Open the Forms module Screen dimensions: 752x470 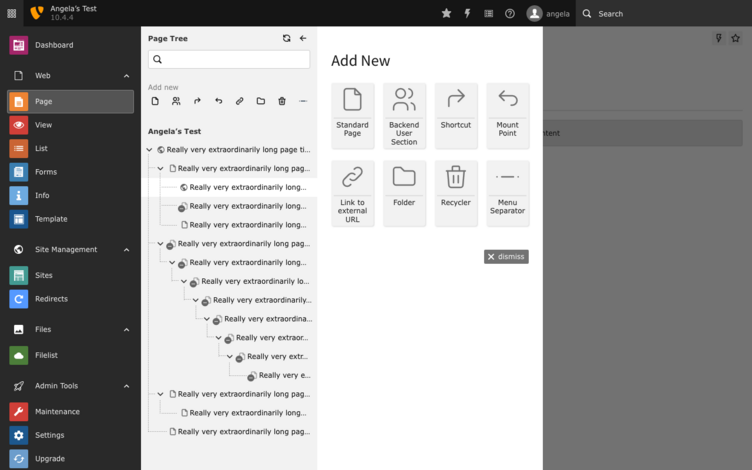point(70,172)
